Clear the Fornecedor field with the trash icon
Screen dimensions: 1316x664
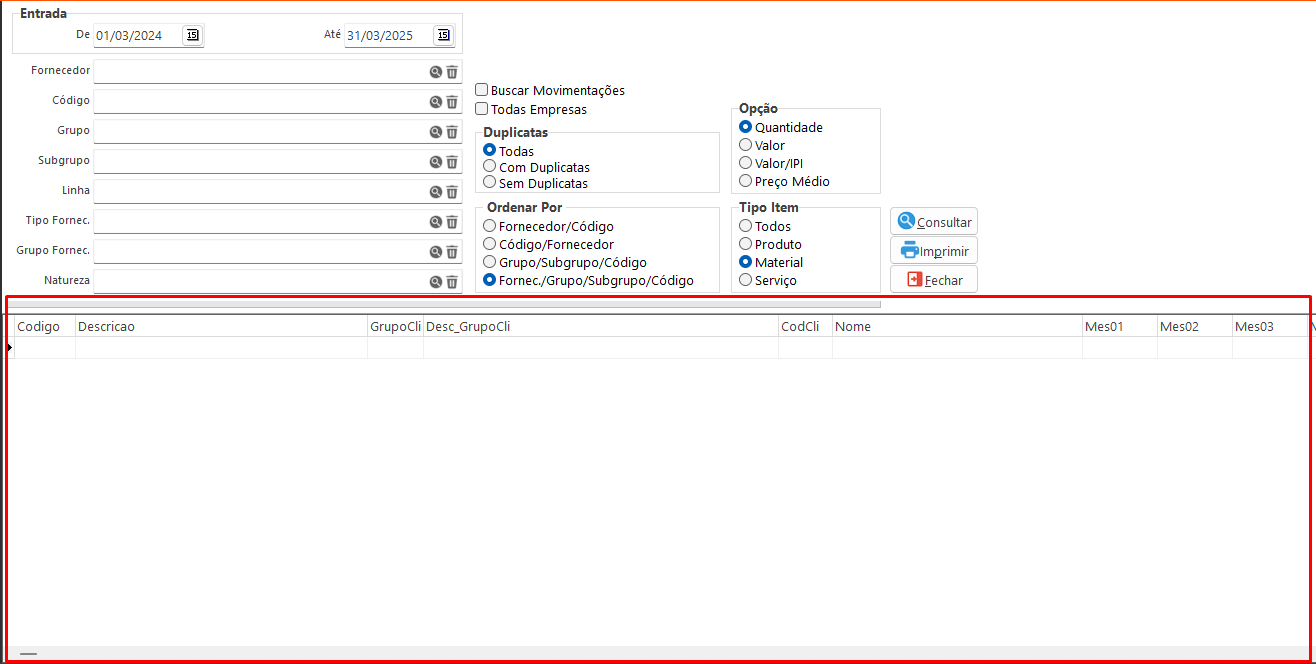tap(452, 72)
